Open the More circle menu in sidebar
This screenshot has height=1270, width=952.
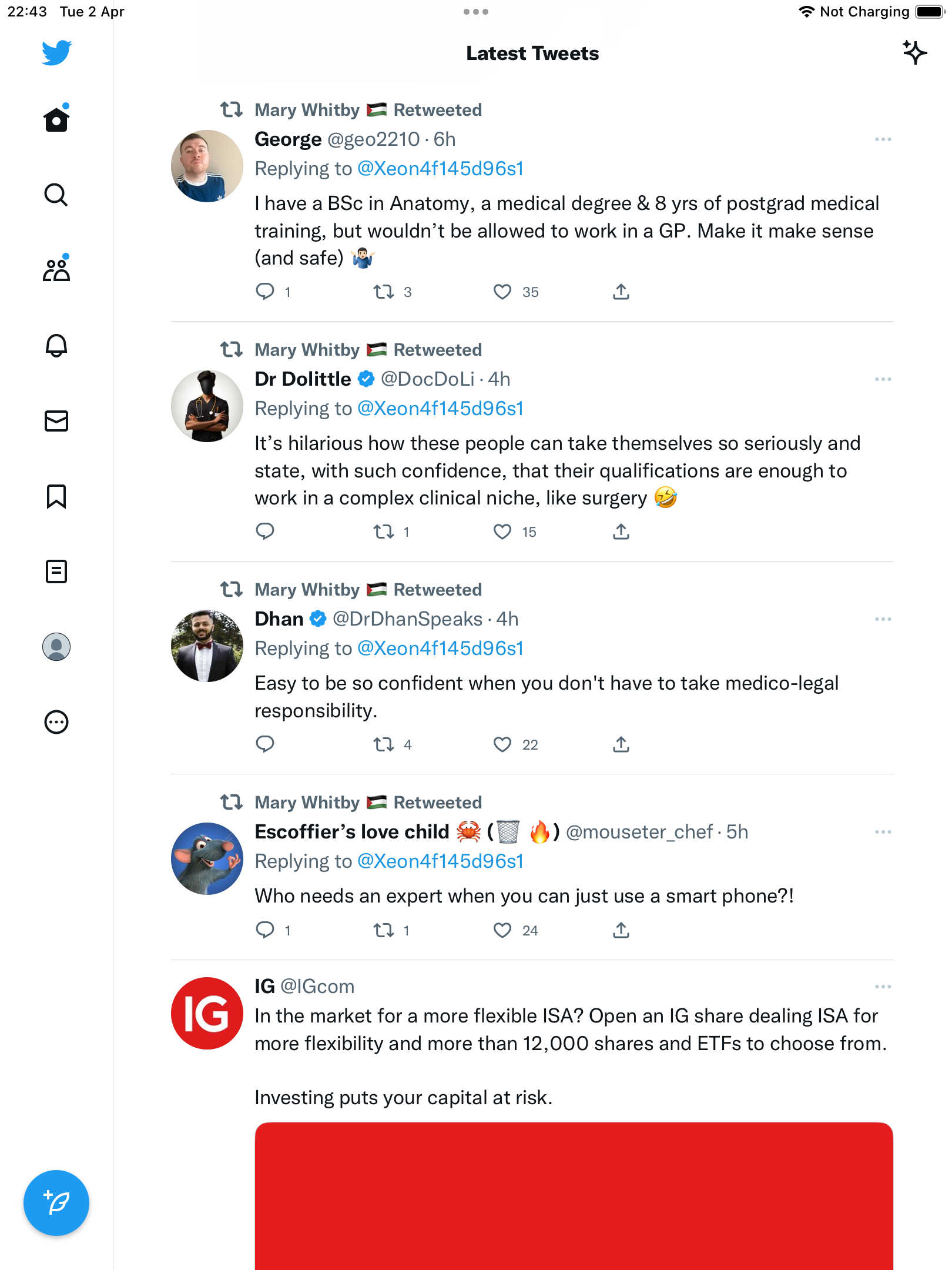(x=56, y=722)
